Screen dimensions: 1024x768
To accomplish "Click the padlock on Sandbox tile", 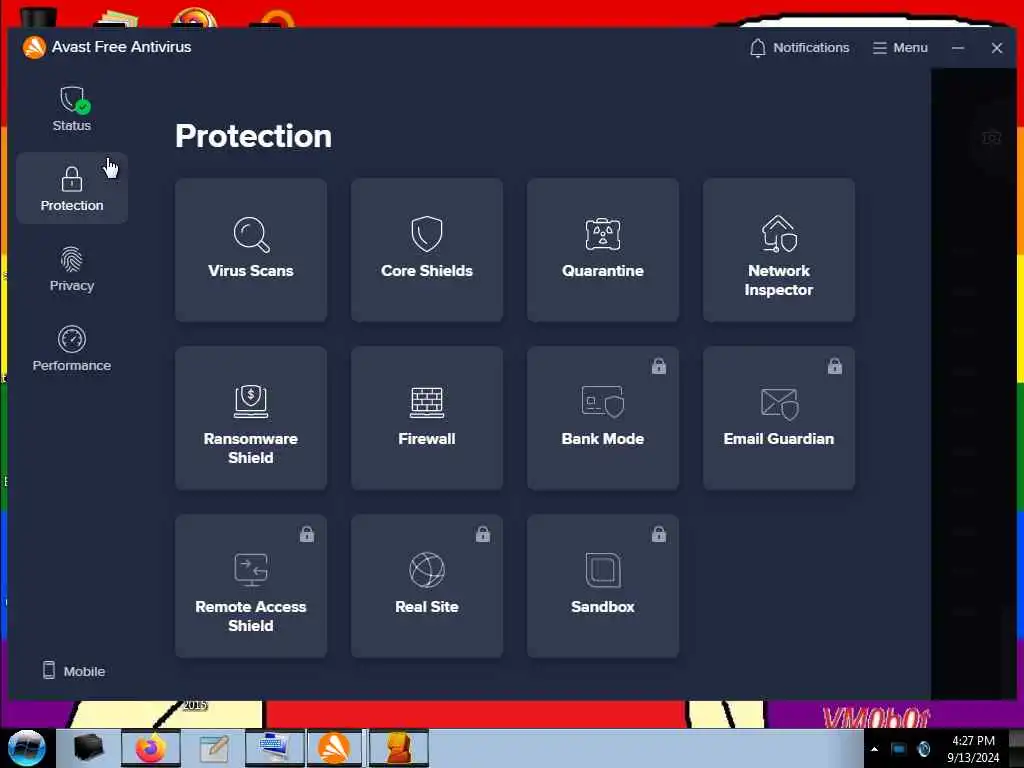I will click(659, 534).
